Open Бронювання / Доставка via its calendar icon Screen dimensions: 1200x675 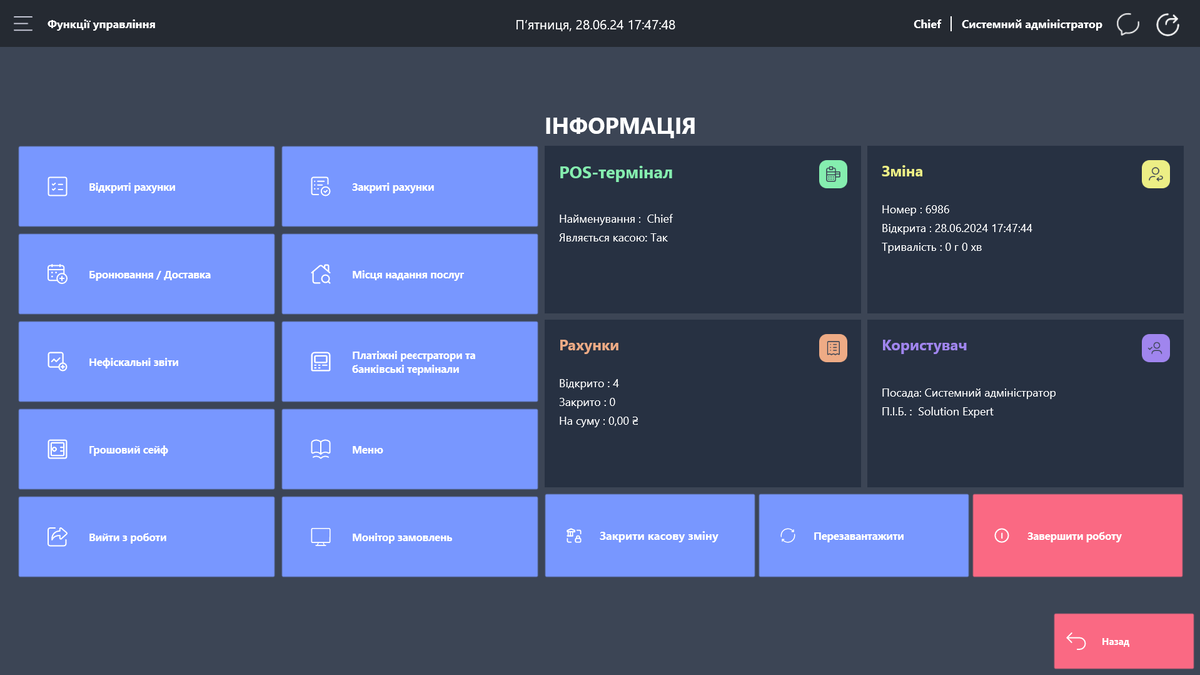point(58,274)
